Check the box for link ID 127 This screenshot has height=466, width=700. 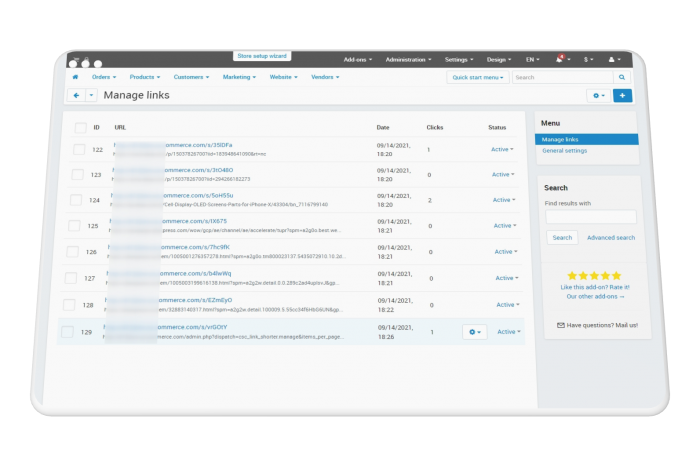click(x=71, y=278)
